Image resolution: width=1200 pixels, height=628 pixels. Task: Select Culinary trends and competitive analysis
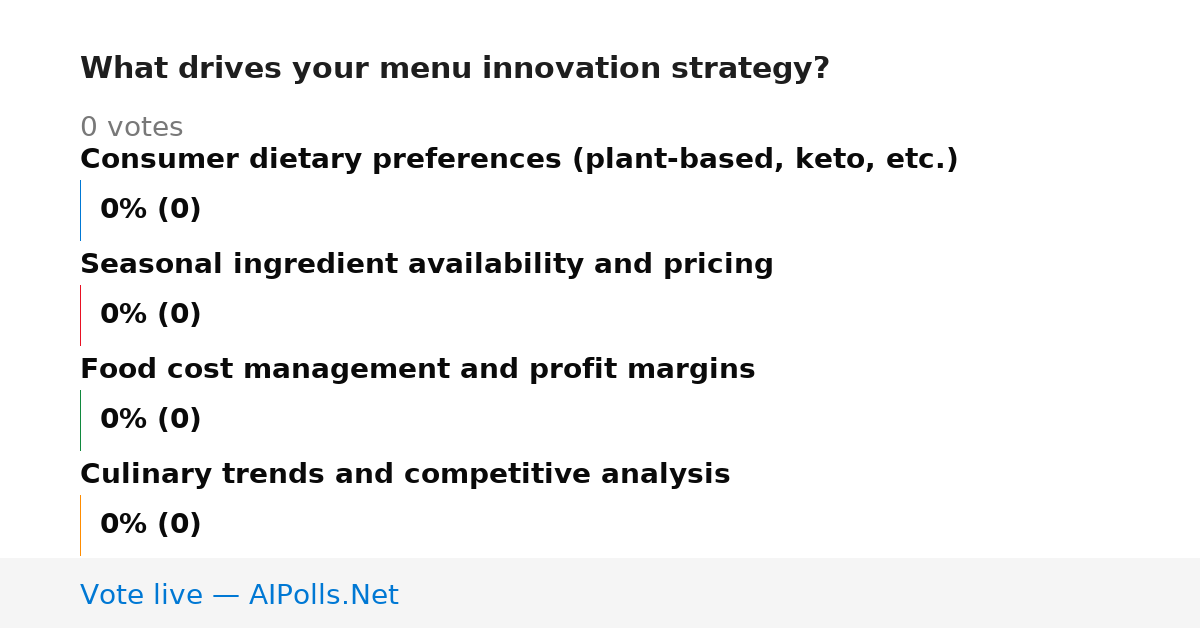click(x=405, y=475)
